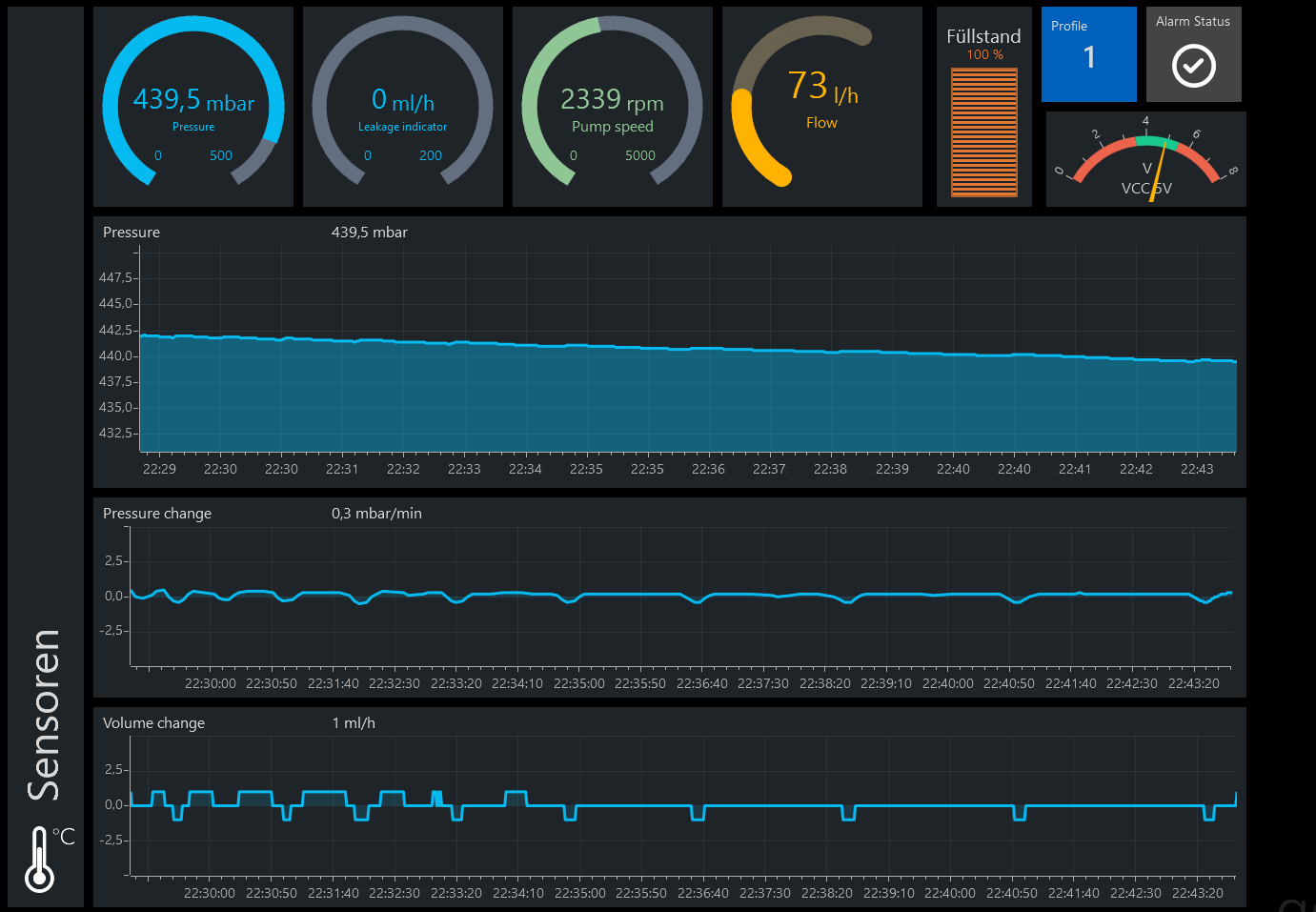Click the thermometer temperature icon
This screenshot has height=912, width=1316.
[x=40, y=858]
